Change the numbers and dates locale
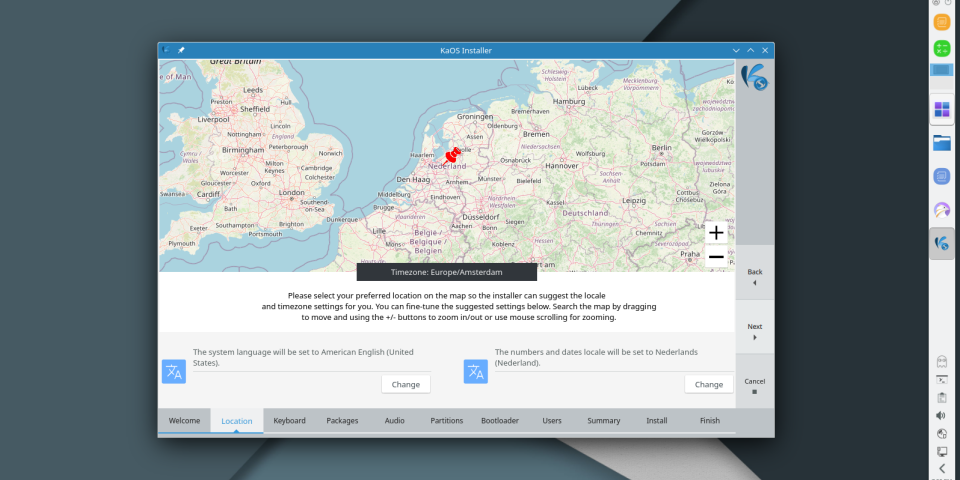Viewport: 960px width, 480px height. [708, 384]
